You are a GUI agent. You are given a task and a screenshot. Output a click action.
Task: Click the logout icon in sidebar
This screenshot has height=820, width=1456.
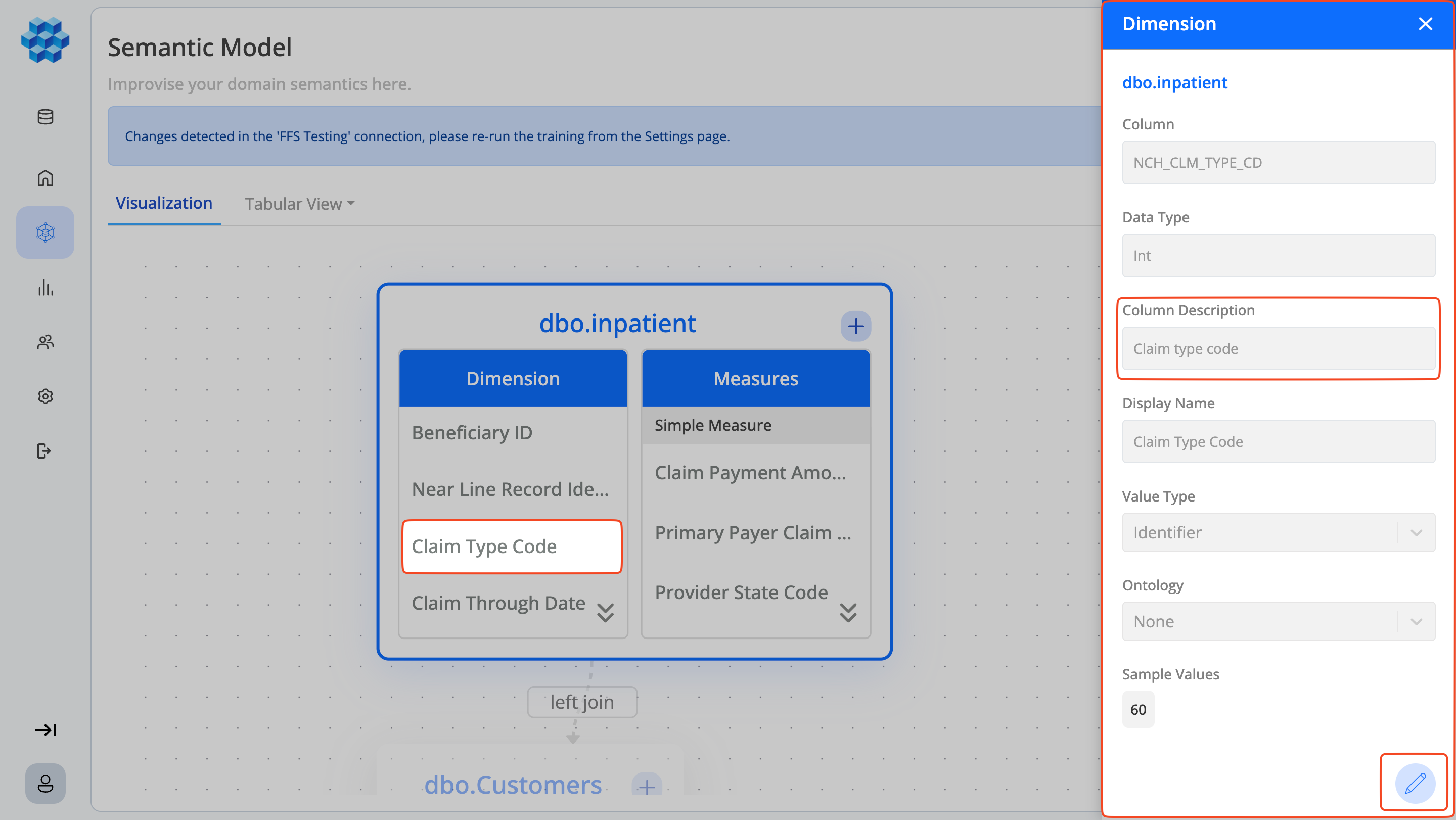(x=44, y=451)
